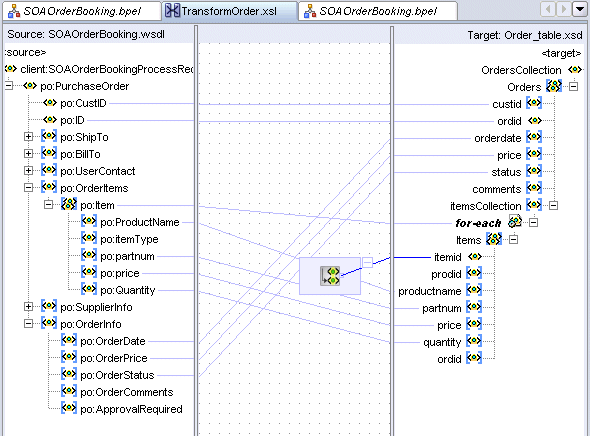Image resolution: width=590 pixels, height=436 pixels.
Task: Open the tab list dropdown arrow
Action: point(580,9)
